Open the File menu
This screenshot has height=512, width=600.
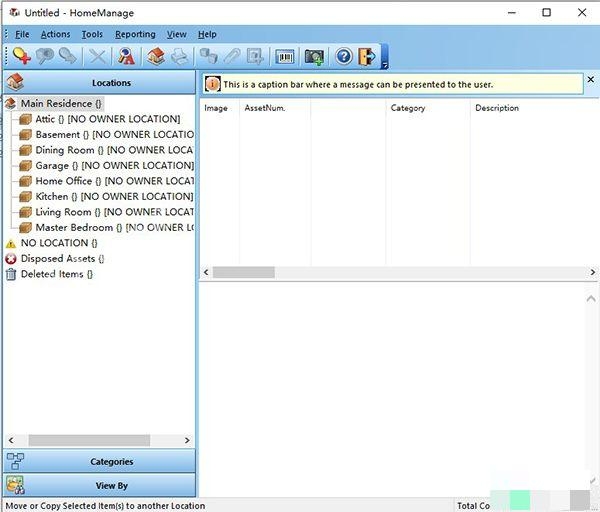pyautogui.click(x=22, y=34)
